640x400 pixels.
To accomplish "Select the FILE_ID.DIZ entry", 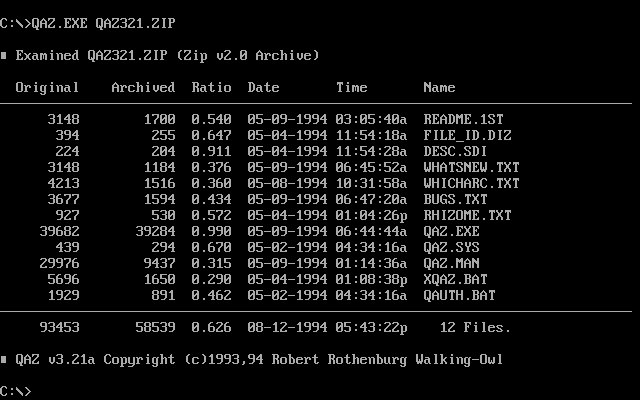I will click(467, 135).
